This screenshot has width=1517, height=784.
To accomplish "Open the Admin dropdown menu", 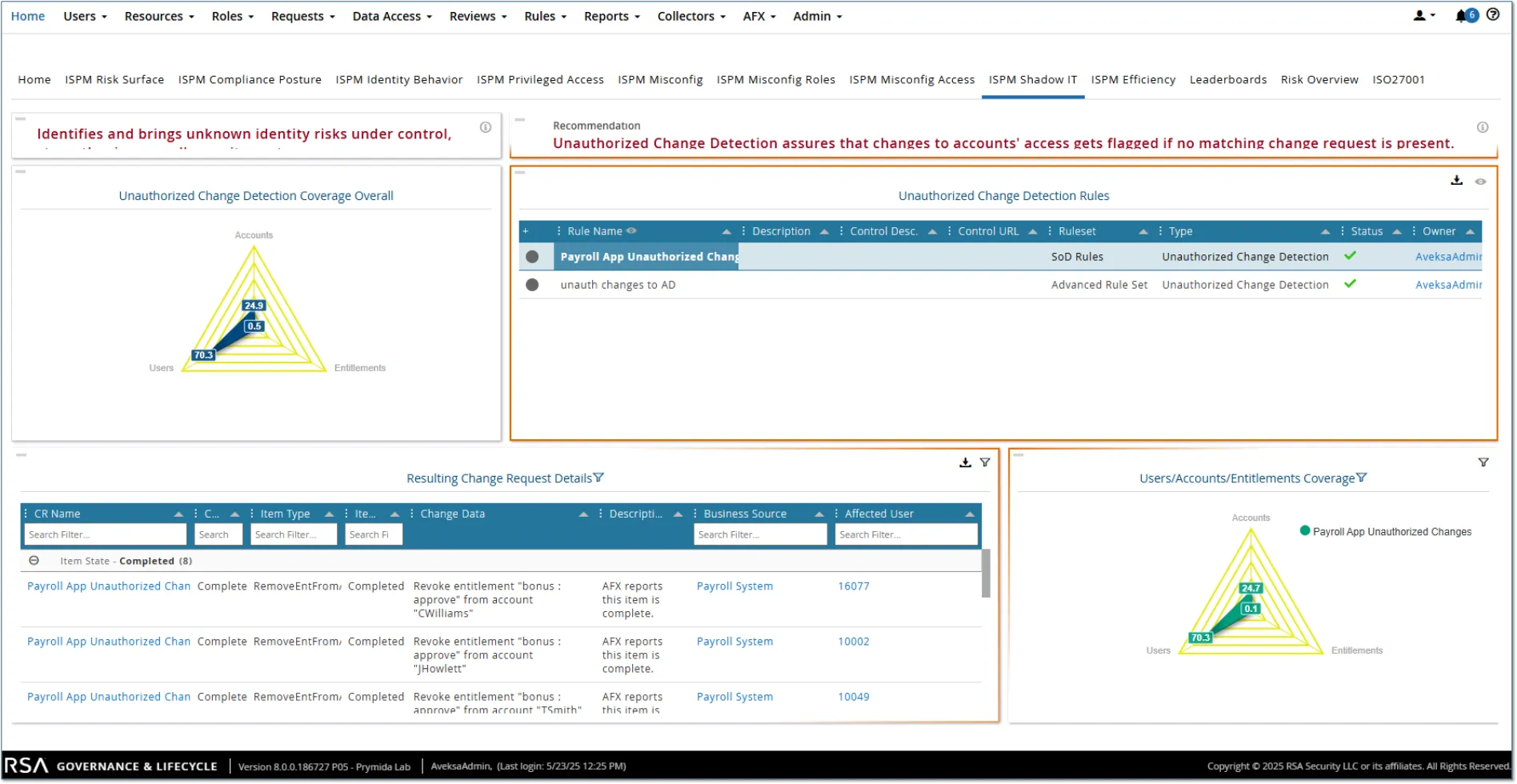I will tap(817, 16).
